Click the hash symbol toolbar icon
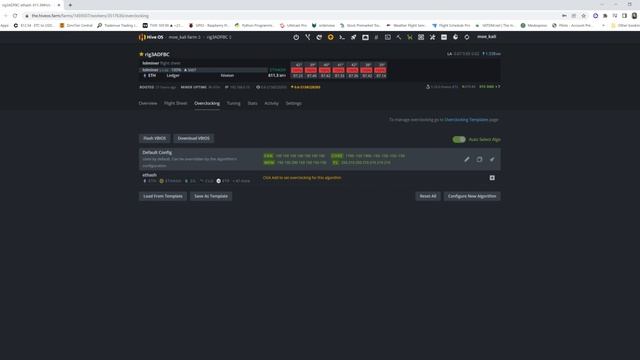640x360 pixels. [376, 37]
